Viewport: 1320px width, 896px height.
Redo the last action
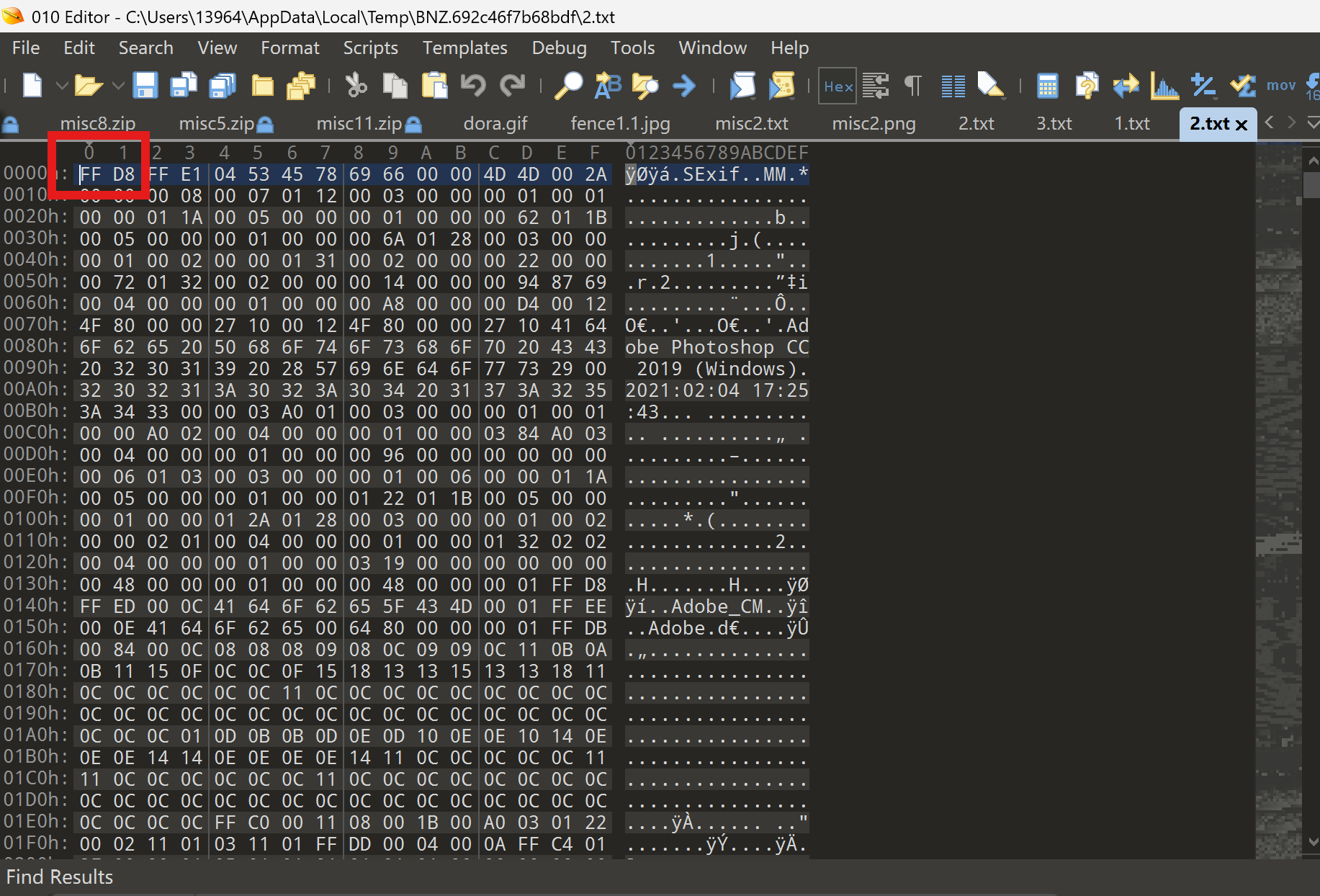point(512,86)
